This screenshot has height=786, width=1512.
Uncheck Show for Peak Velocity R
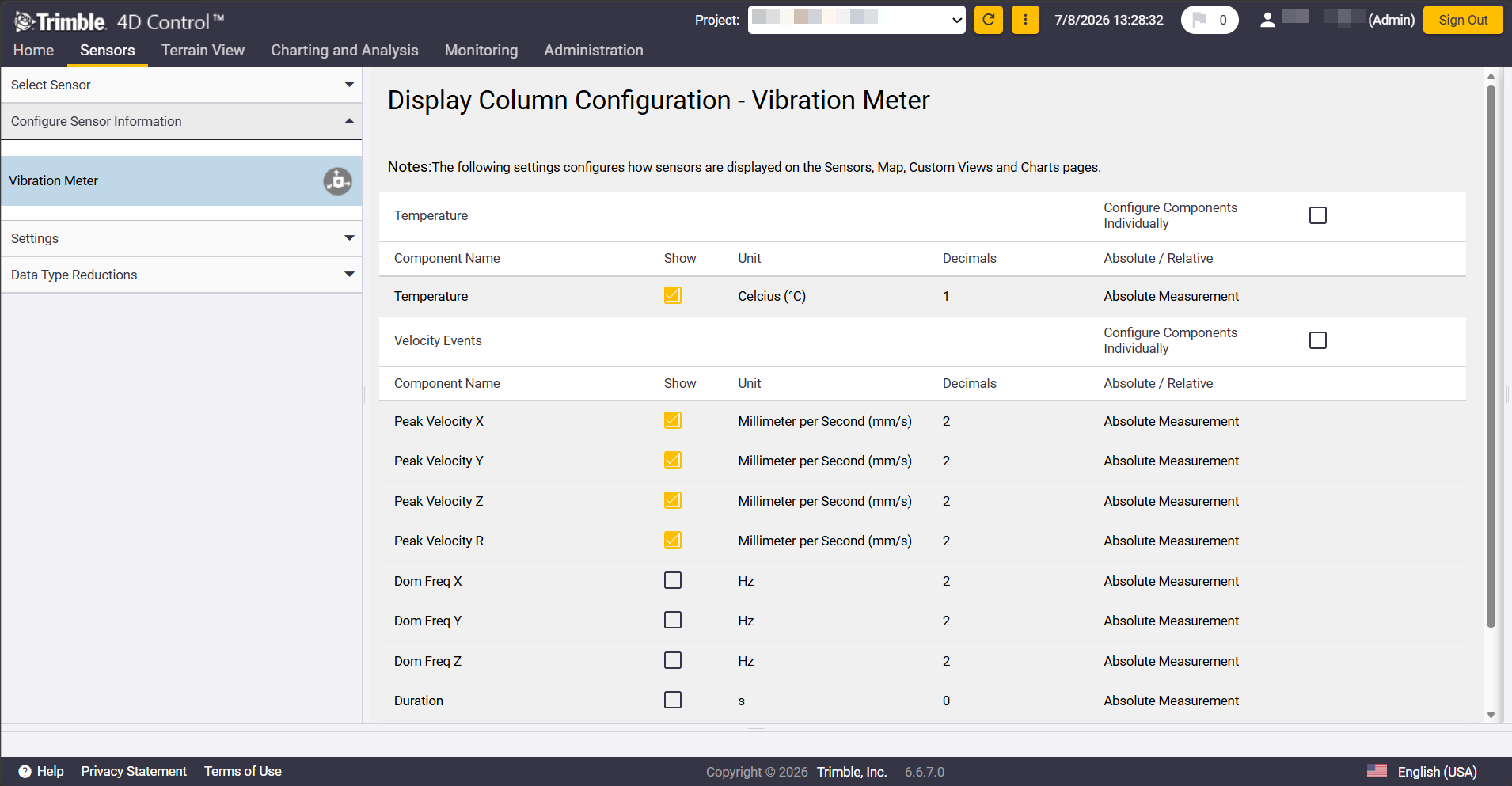673,540
